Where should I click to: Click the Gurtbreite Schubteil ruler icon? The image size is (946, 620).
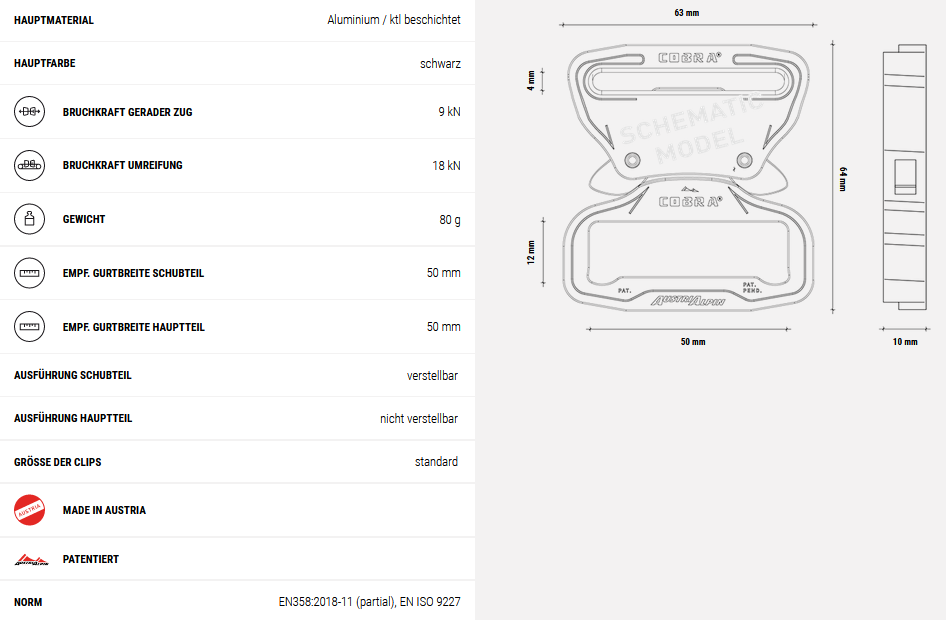30,273
